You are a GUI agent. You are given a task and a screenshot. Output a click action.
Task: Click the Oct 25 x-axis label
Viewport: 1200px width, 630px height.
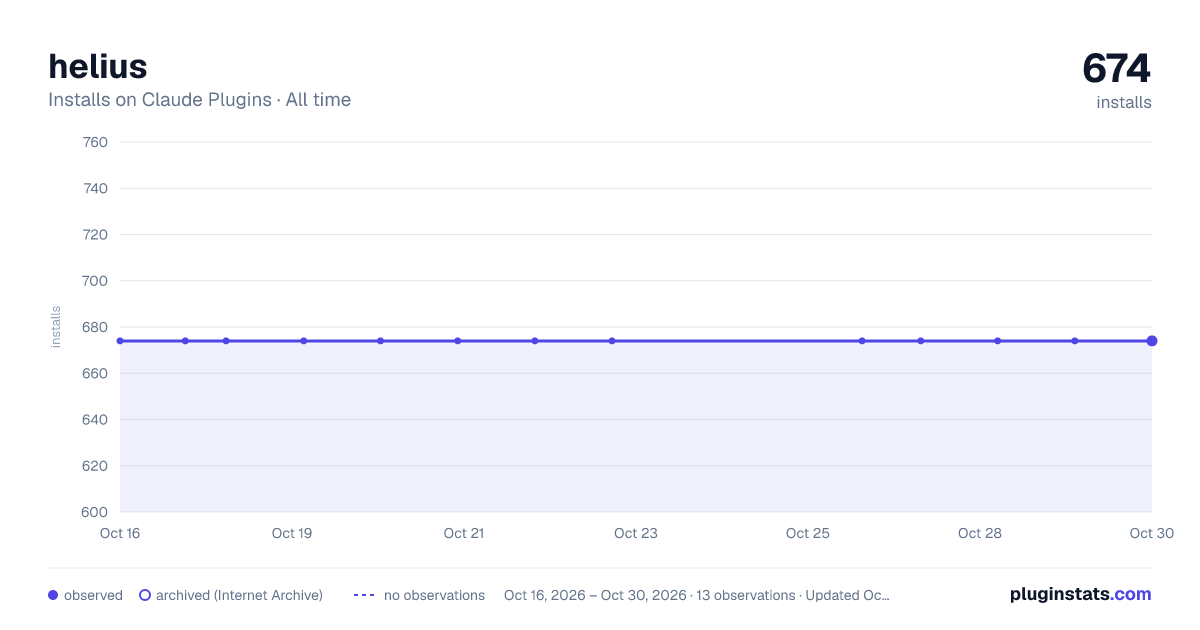point(808,533)
